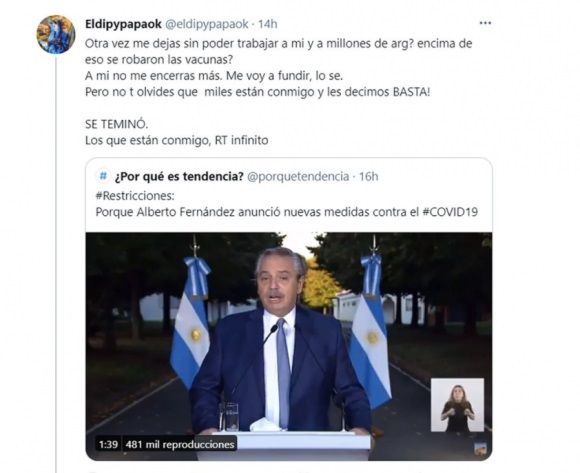Click the 16h quoted tweet timestamp

point(368,176)
